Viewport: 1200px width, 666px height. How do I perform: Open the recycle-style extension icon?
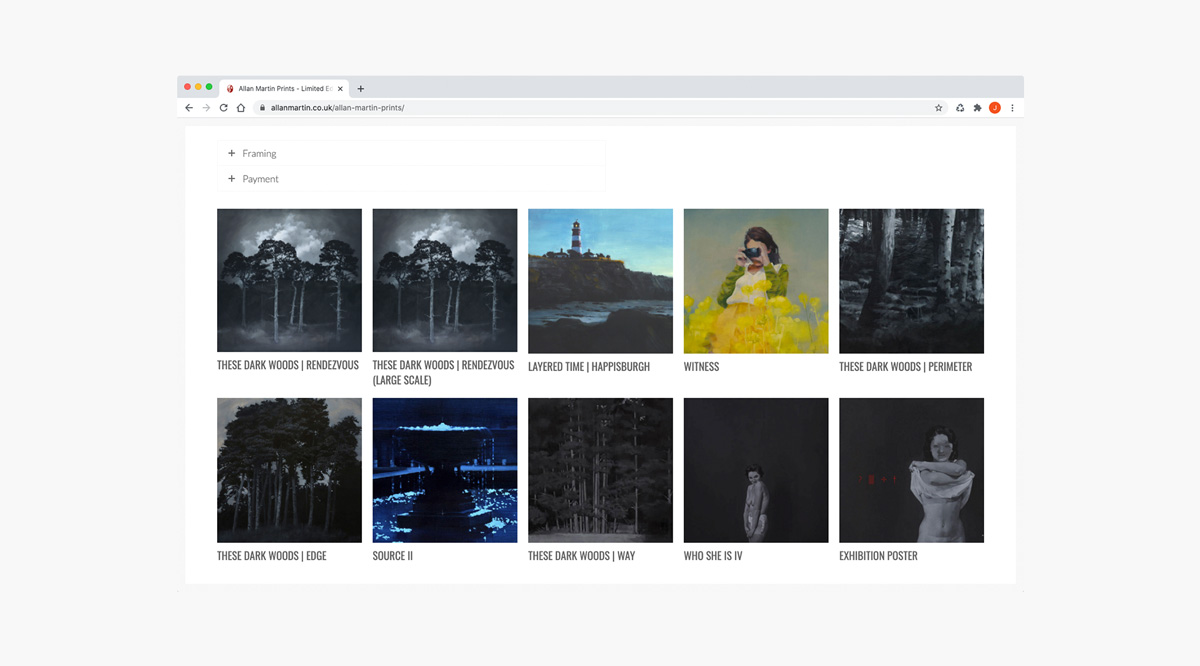coord(960,108)
